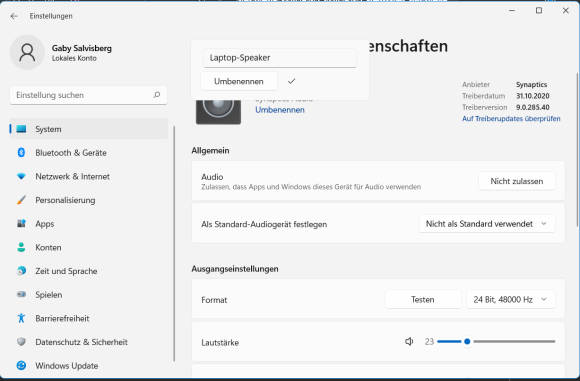Click the Laptop-Speaker name text field
The height and width of the screenshot is (381, 580).
pyautogui.click(x=280, y=58)
